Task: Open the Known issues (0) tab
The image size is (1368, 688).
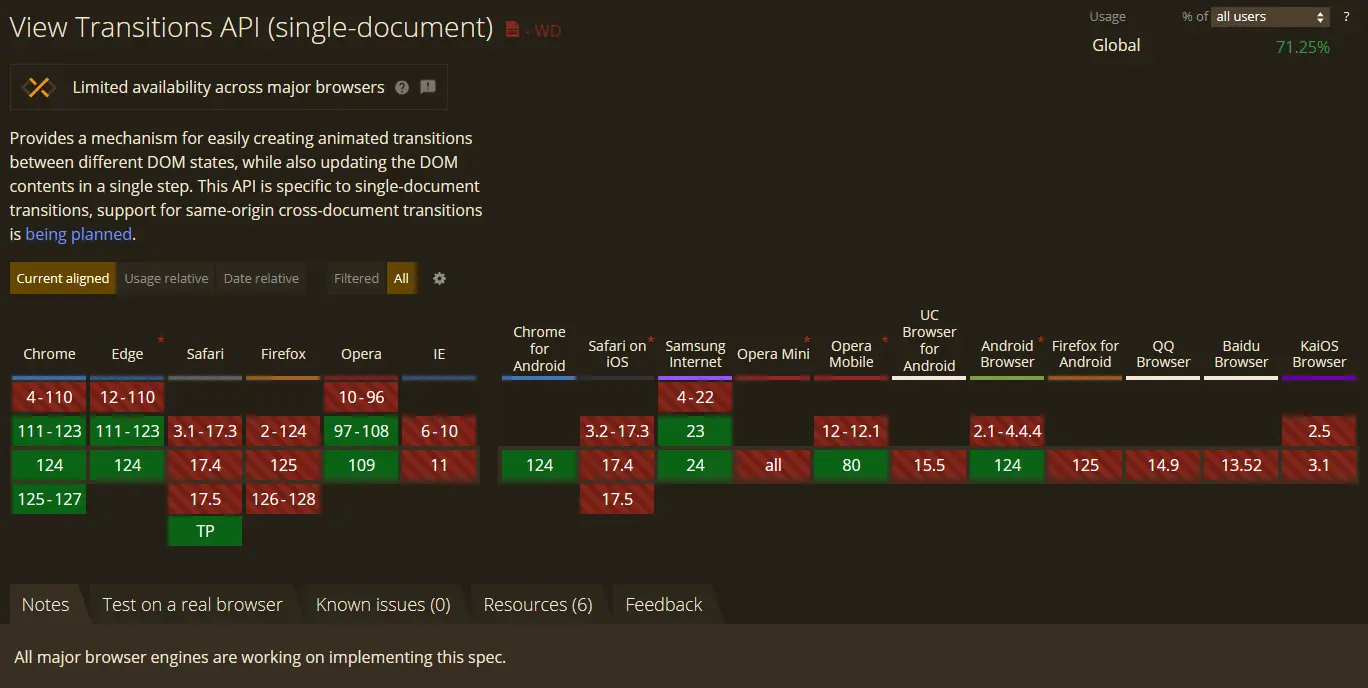Action: pyautogui.click(x=383, y=605)
